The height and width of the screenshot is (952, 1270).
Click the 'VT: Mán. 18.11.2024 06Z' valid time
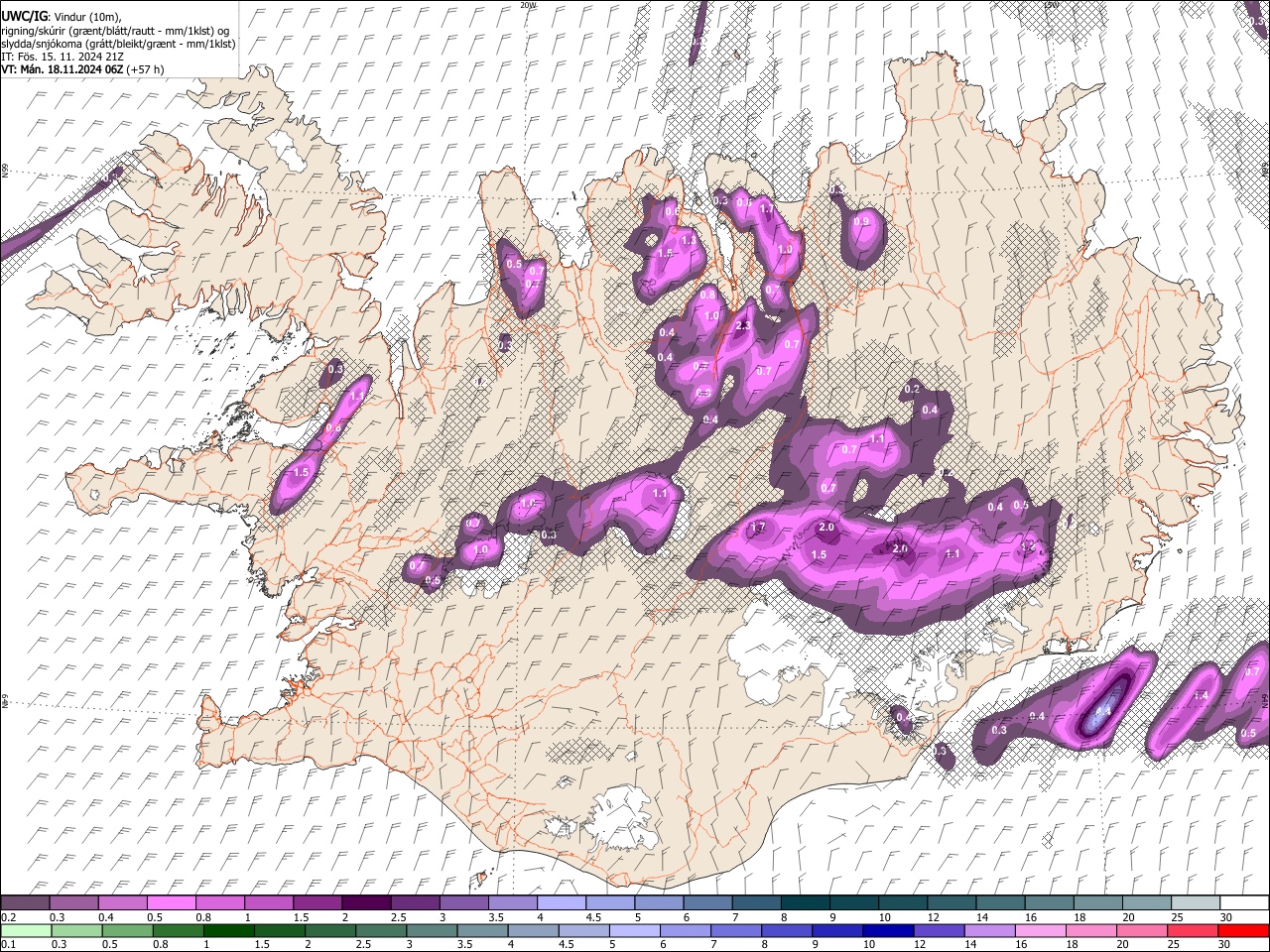coord(62,69)
